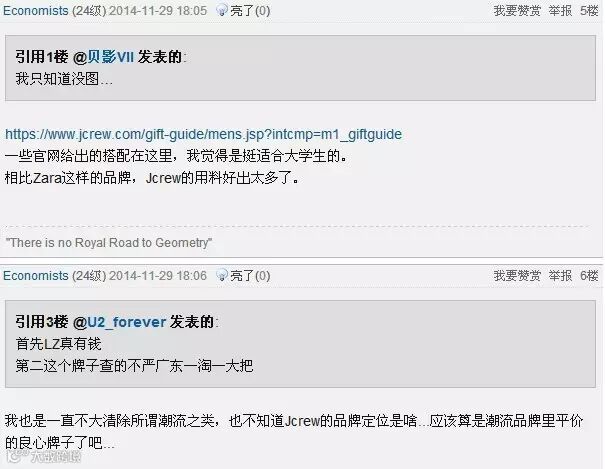Screen dimensions: 605x469
Task: Click 亮了(0) on the 18:05 post
Action: point(250,10)
